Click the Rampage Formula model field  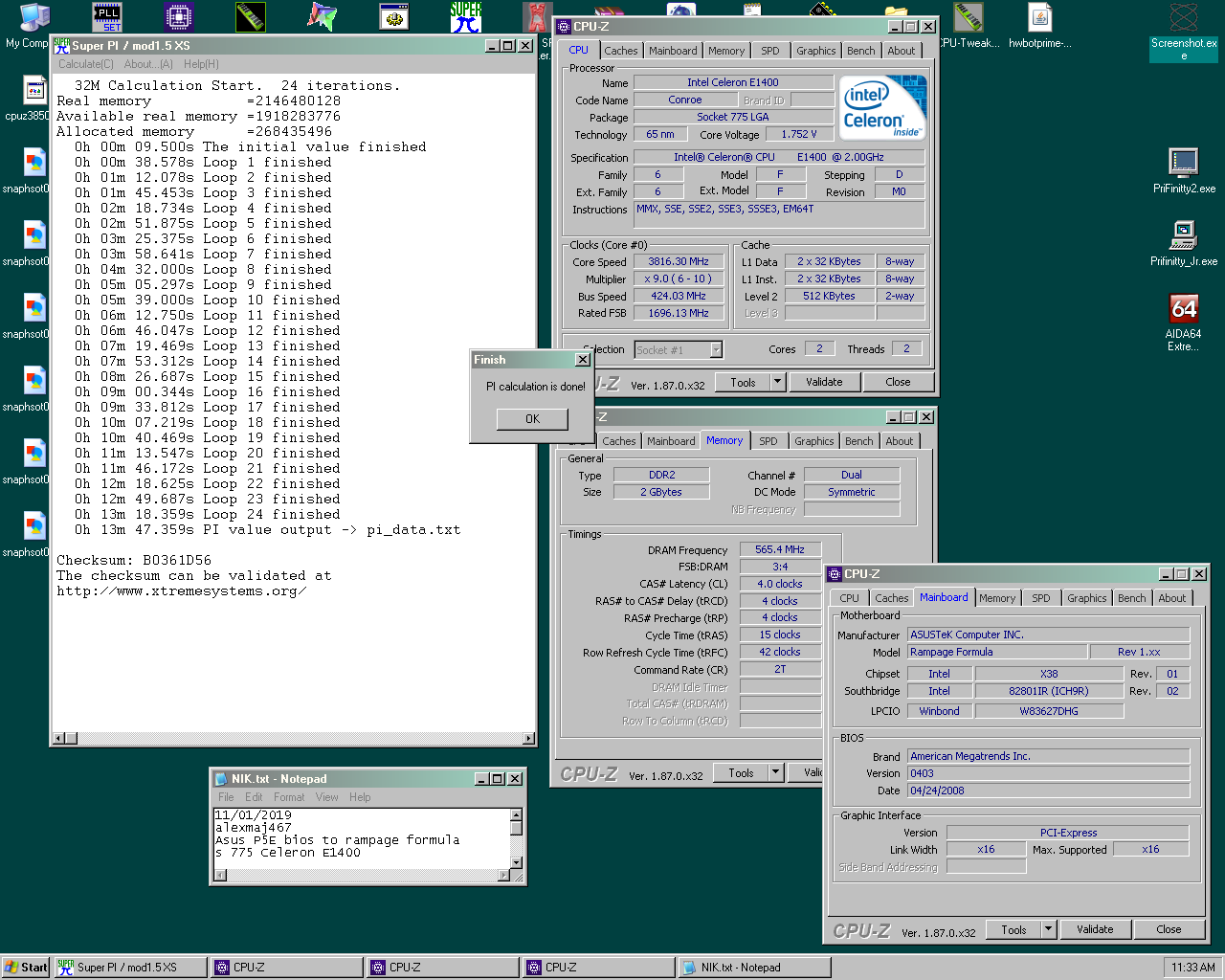(x=997, y=652)
